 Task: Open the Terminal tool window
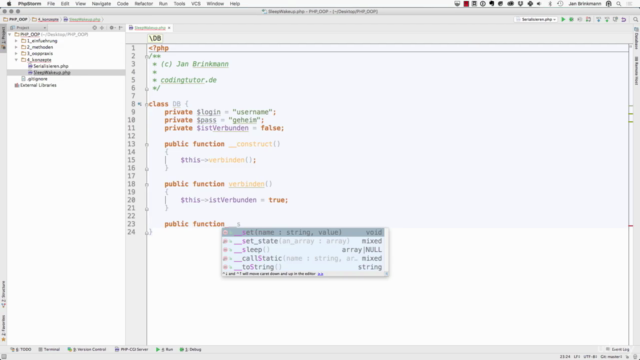tap(49, 349)
